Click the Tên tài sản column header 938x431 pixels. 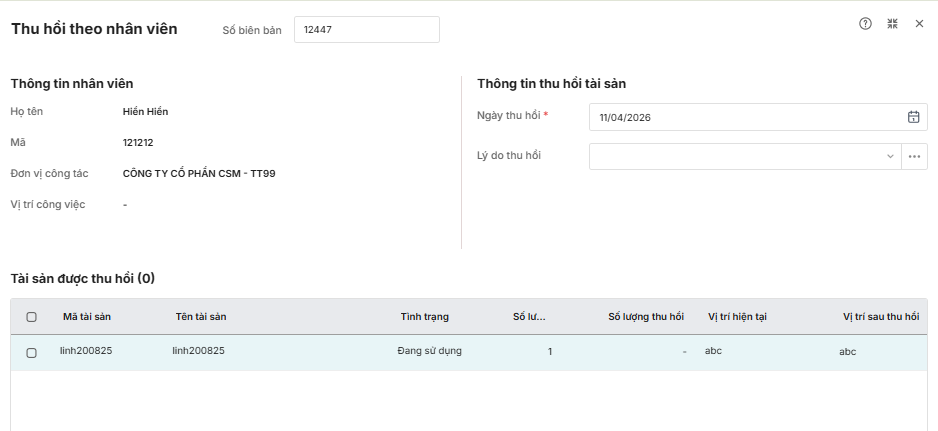(201, 317)
